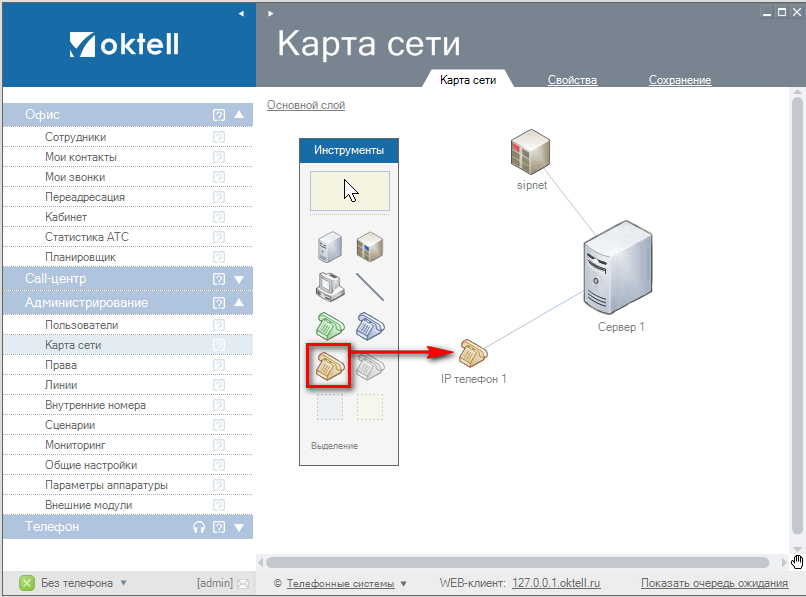The height and width of the screenshot is (597, 806).
Task: Switch to the Свойства tab
Action: pos(572,80)
